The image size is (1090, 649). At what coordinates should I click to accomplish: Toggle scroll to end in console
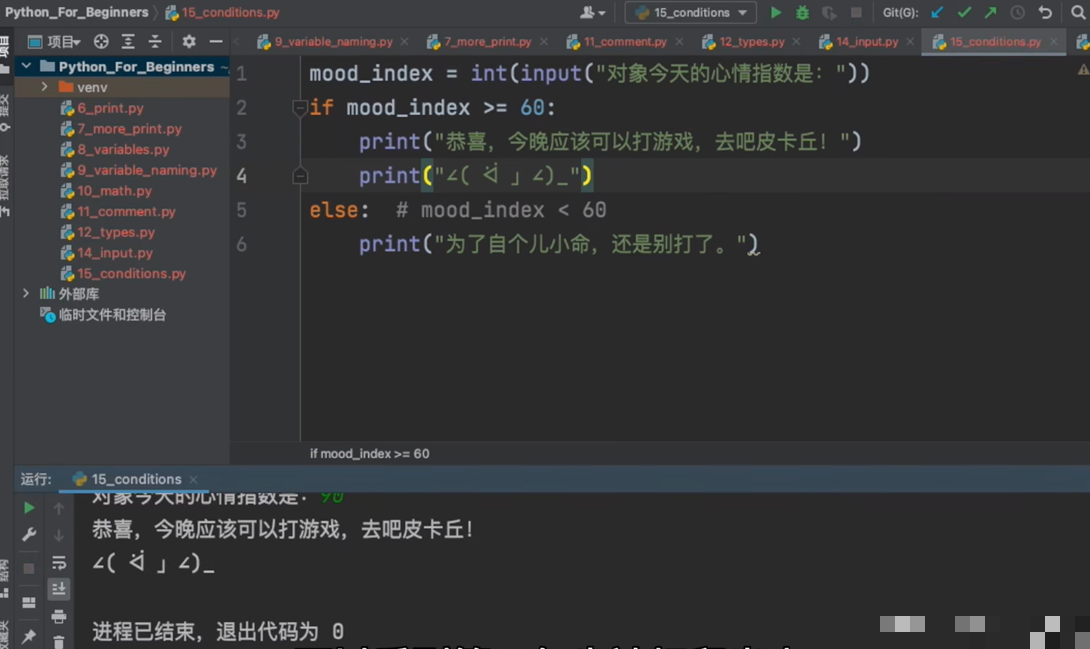click(x=59, y=589)
